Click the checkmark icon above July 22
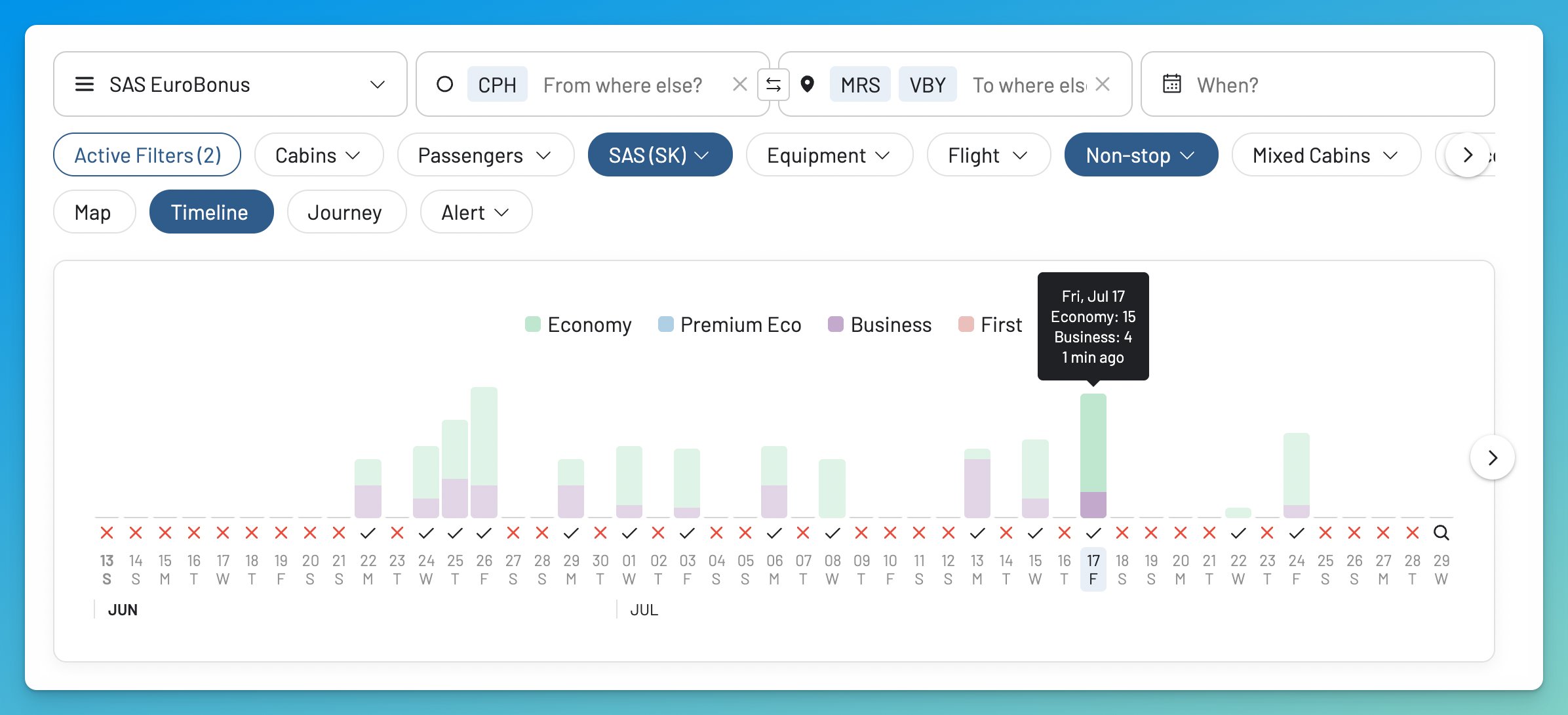 1238,533
